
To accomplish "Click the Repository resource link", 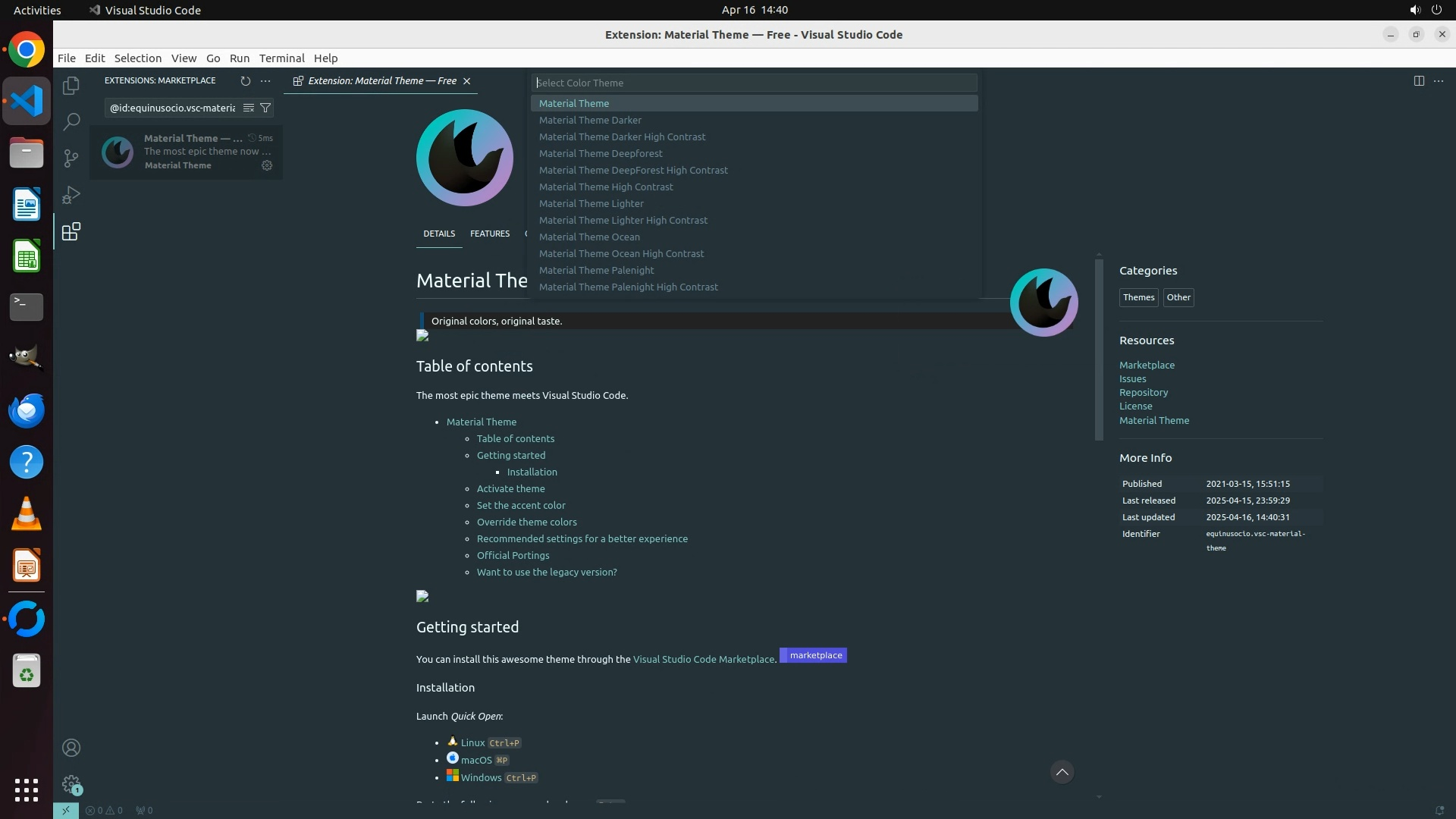I will [1143, 392].
